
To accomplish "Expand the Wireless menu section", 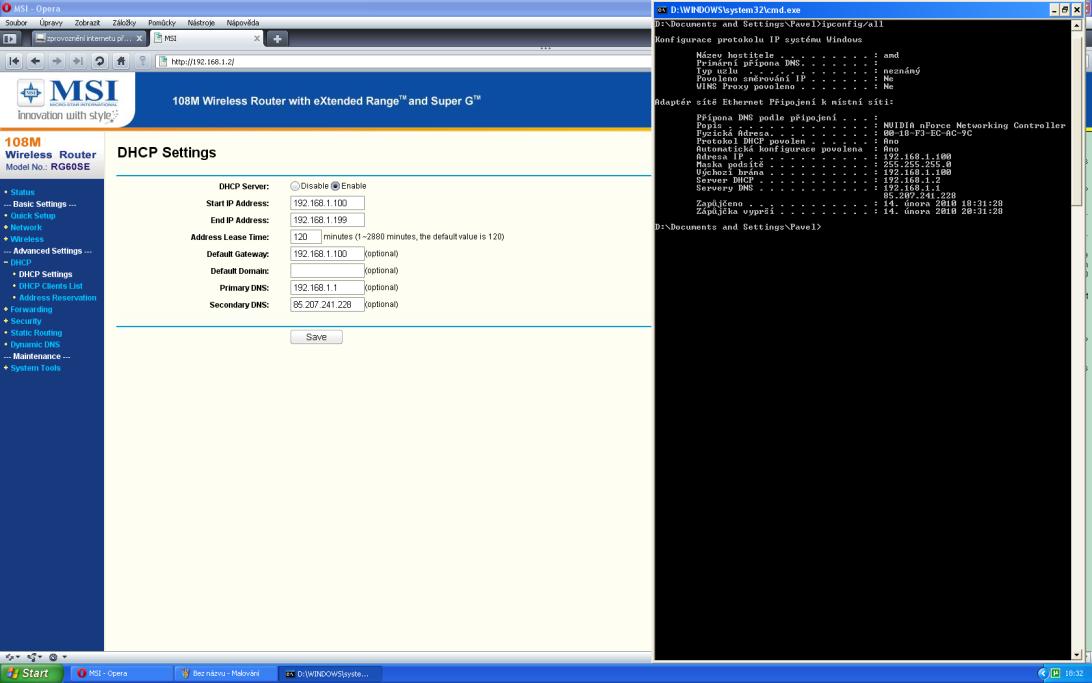I will pyautogui.click(x=26, y=239).
